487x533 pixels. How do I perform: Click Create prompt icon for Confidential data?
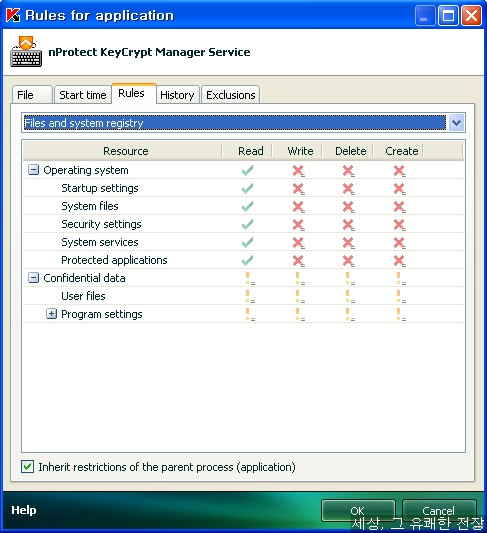(x=401, y=278)
